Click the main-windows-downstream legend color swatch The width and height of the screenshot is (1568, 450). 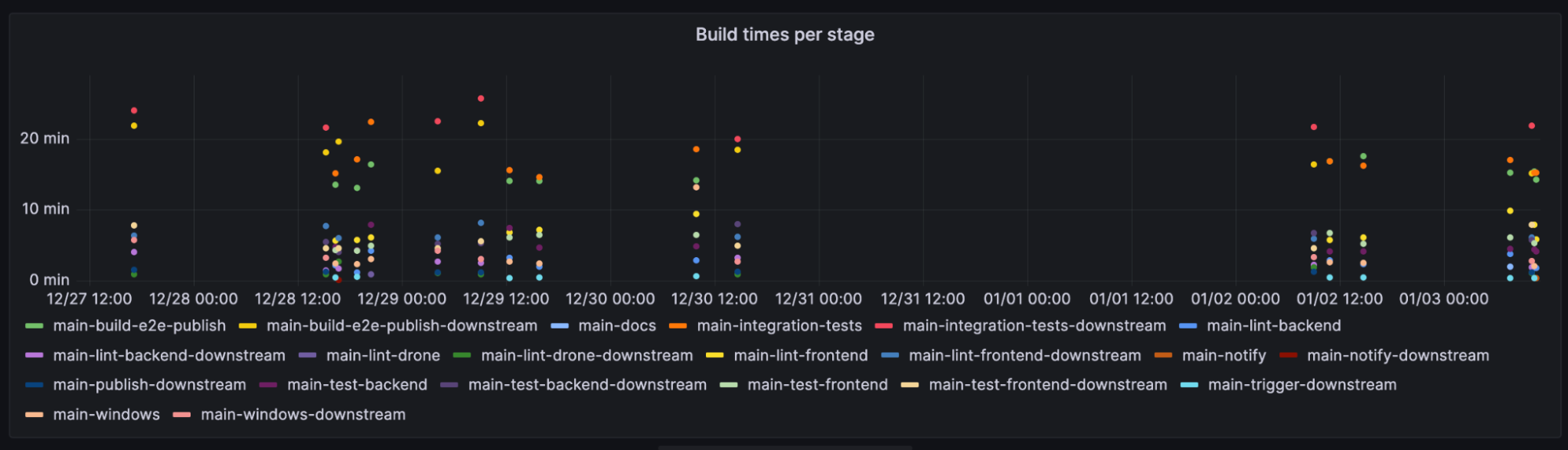(x=182, y=415)
